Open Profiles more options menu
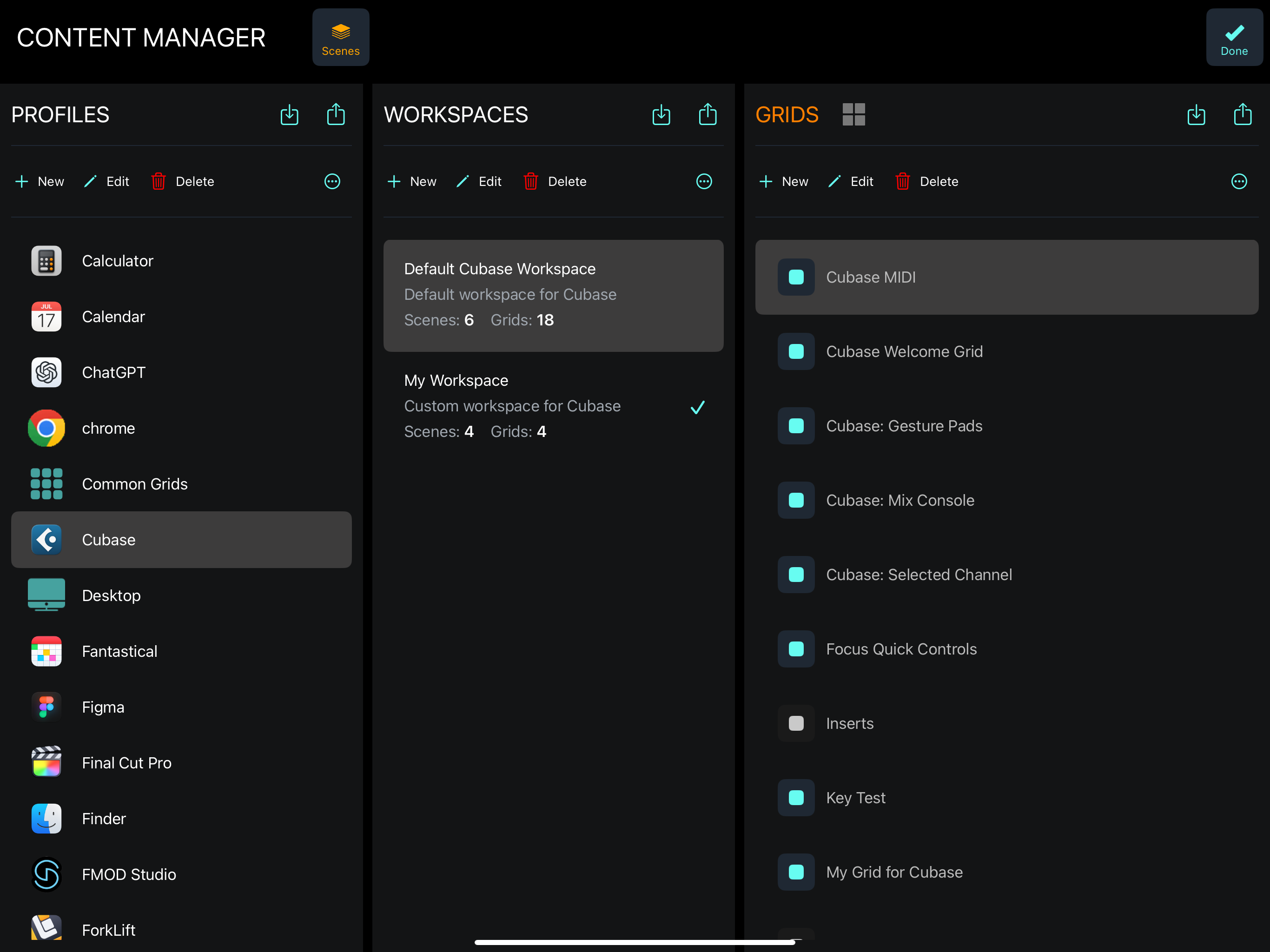 332,181
